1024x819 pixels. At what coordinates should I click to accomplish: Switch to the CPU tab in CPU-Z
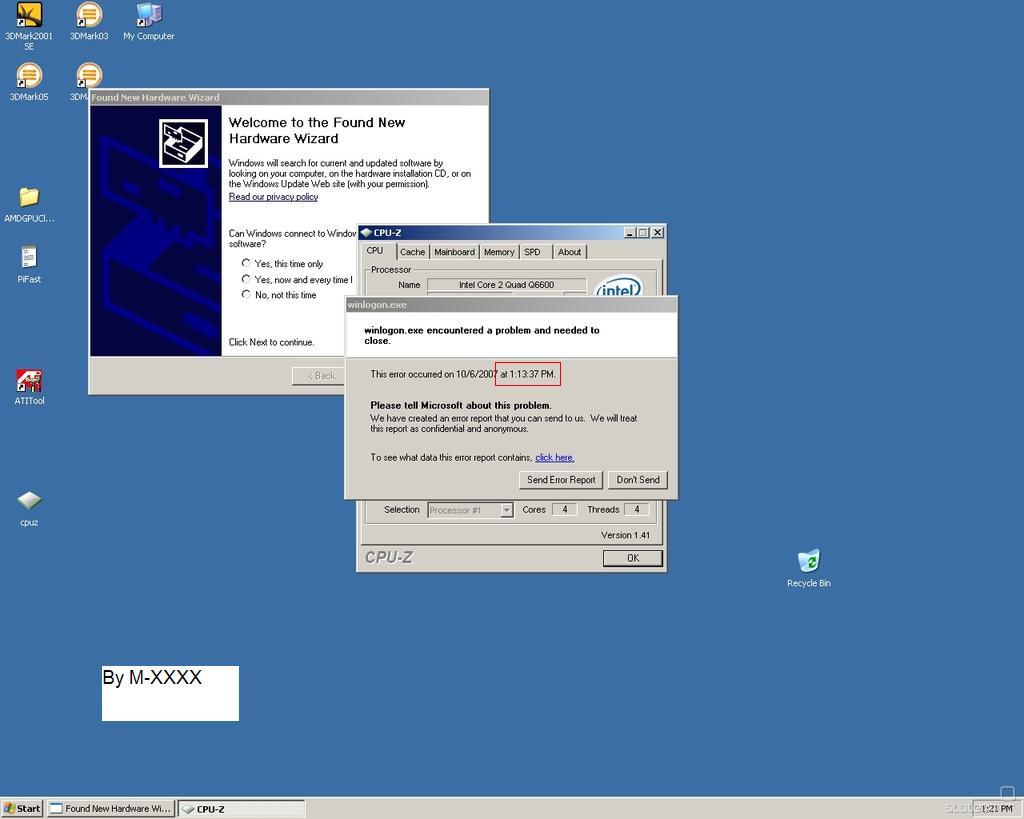(x=376, y=251)
